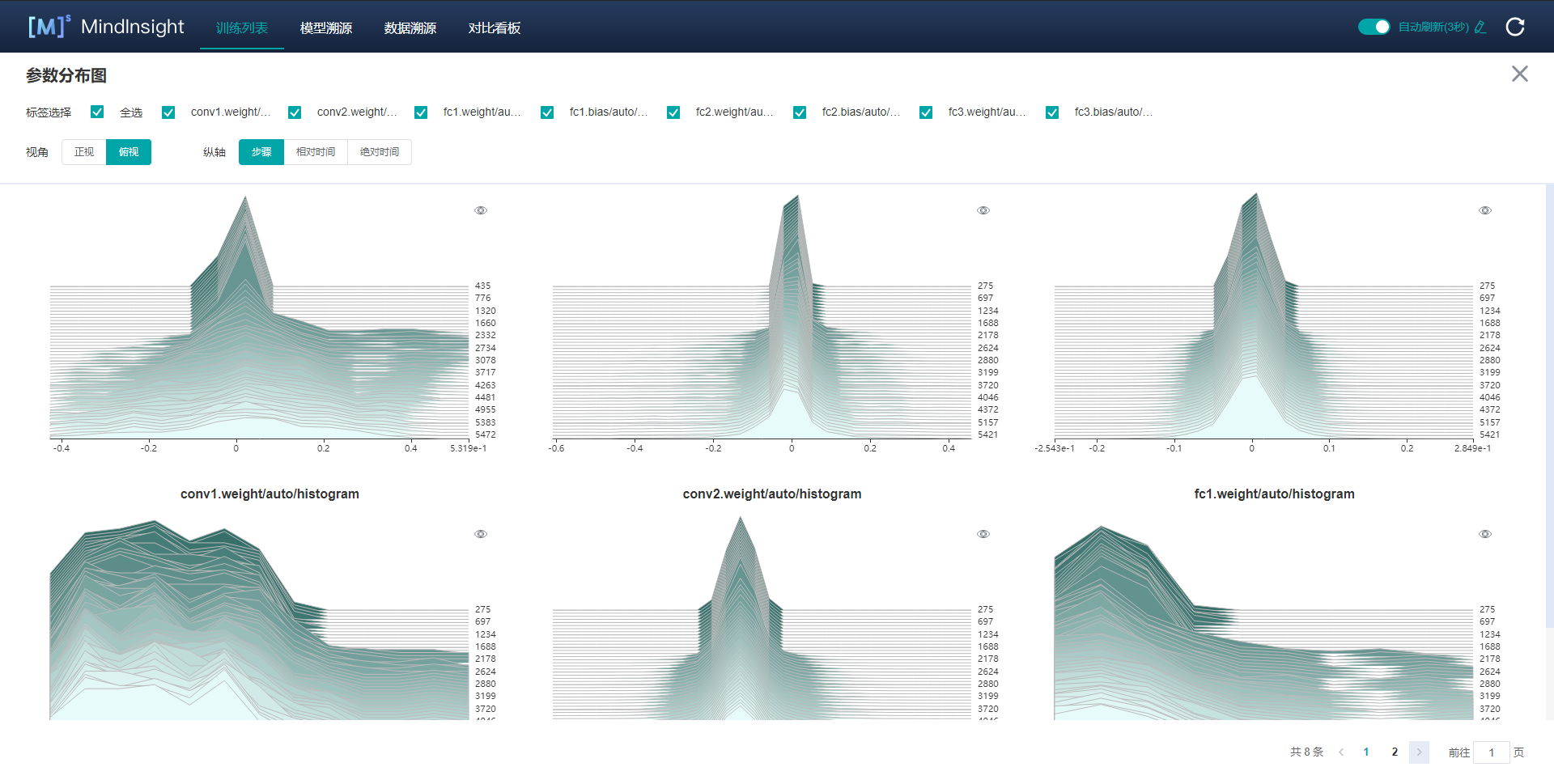This screenshot has height=784, width=1554.
Task: Uncheck the fc1.bias tag checkbox
Action: (547, 112)
